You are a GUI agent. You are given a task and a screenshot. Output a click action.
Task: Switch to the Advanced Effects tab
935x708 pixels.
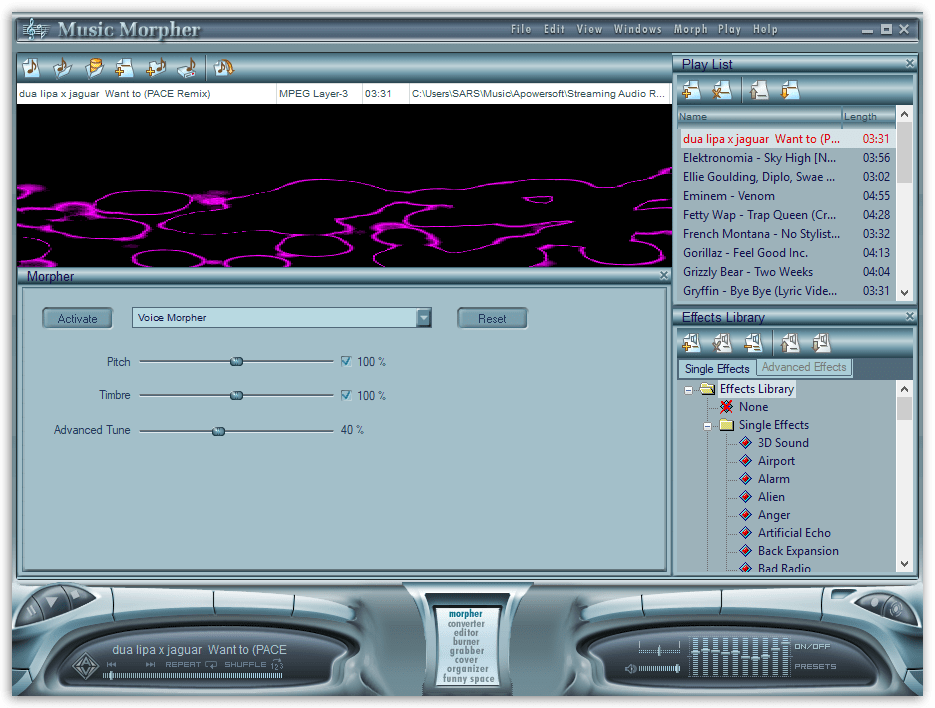[x=804, y=367]
